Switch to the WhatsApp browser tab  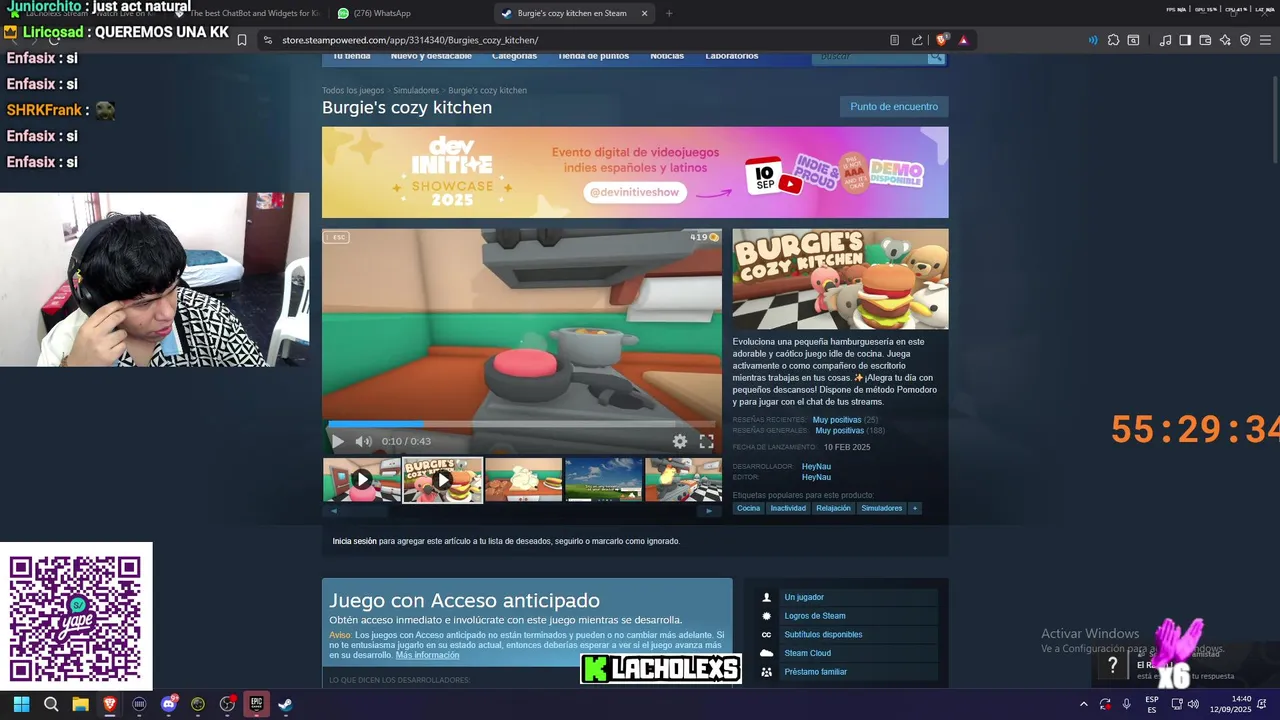pos(408,13)
